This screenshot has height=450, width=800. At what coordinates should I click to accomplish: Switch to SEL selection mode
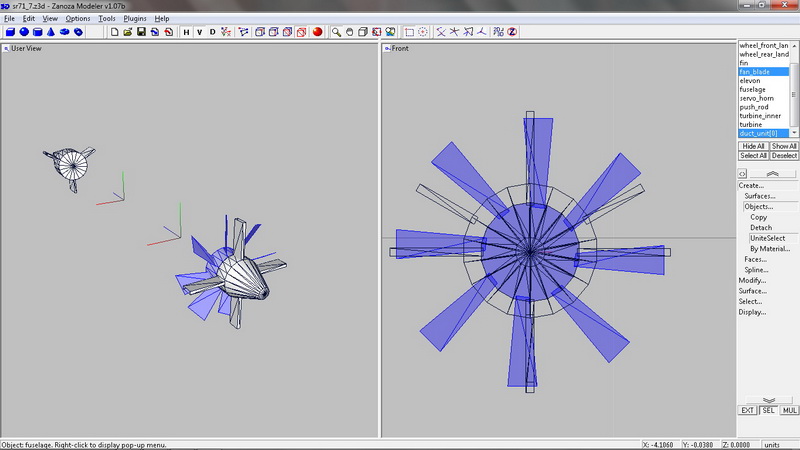point(768,410)
